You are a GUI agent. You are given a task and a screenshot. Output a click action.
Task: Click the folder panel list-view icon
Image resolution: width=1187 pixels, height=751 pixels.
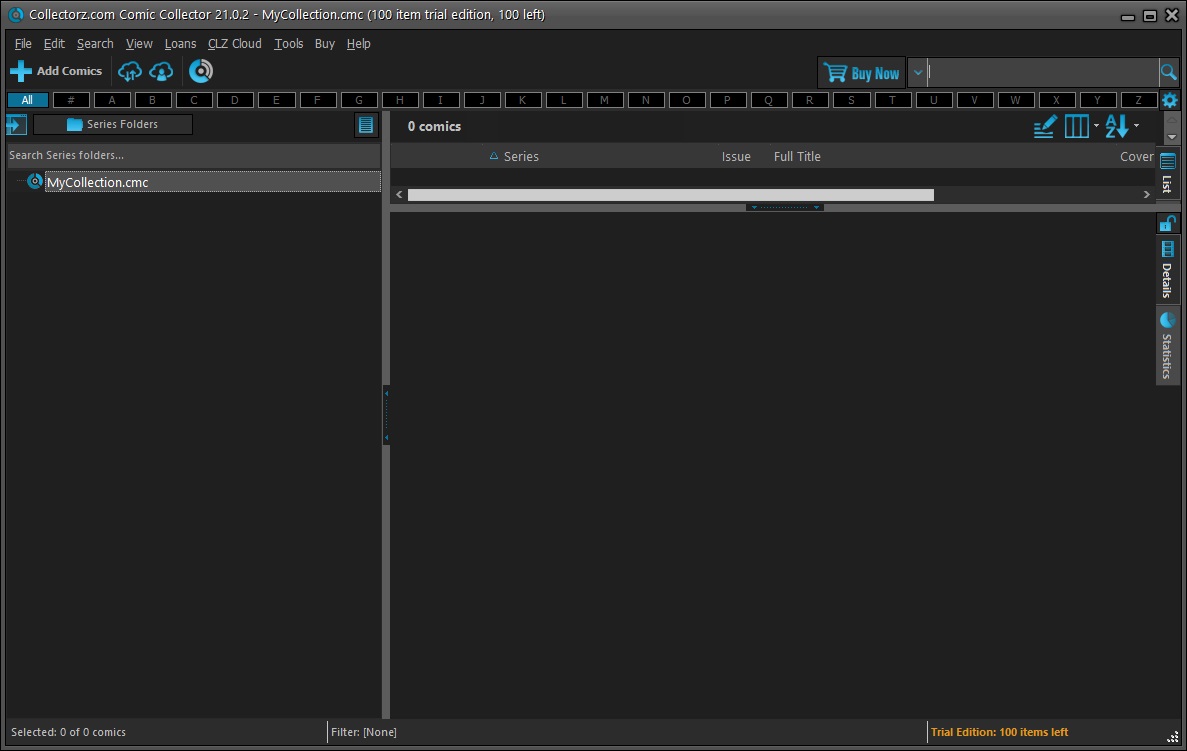click(x=366, y=125)
